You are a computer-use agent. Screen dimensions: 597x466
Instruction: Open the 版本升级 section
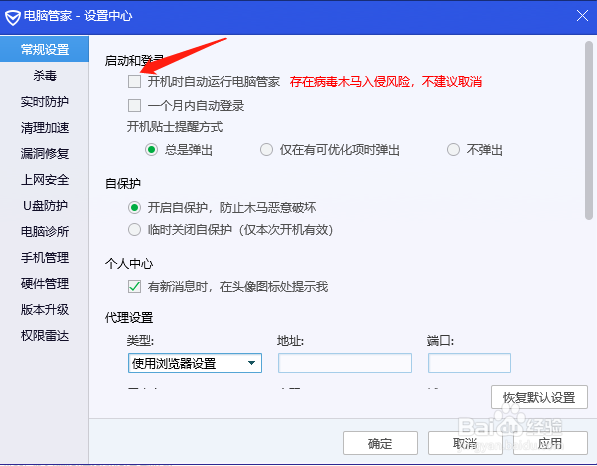tap(45, 310)
